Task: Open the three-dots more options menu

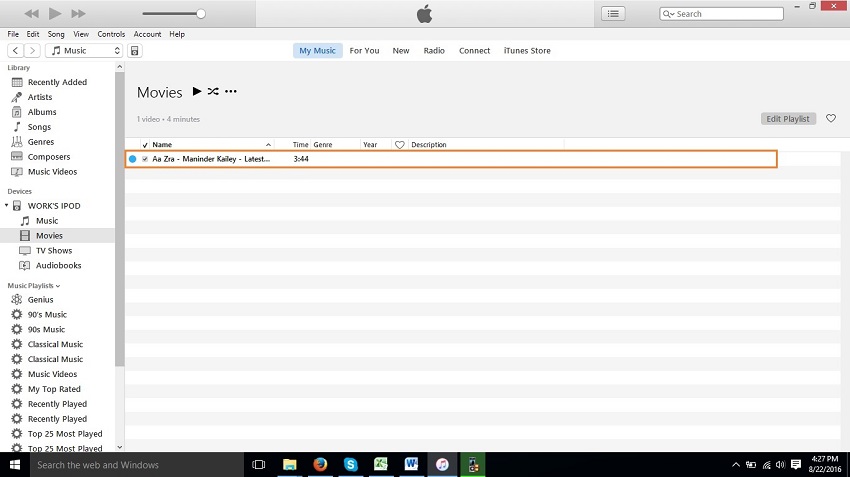Action: tap(231, 92)
